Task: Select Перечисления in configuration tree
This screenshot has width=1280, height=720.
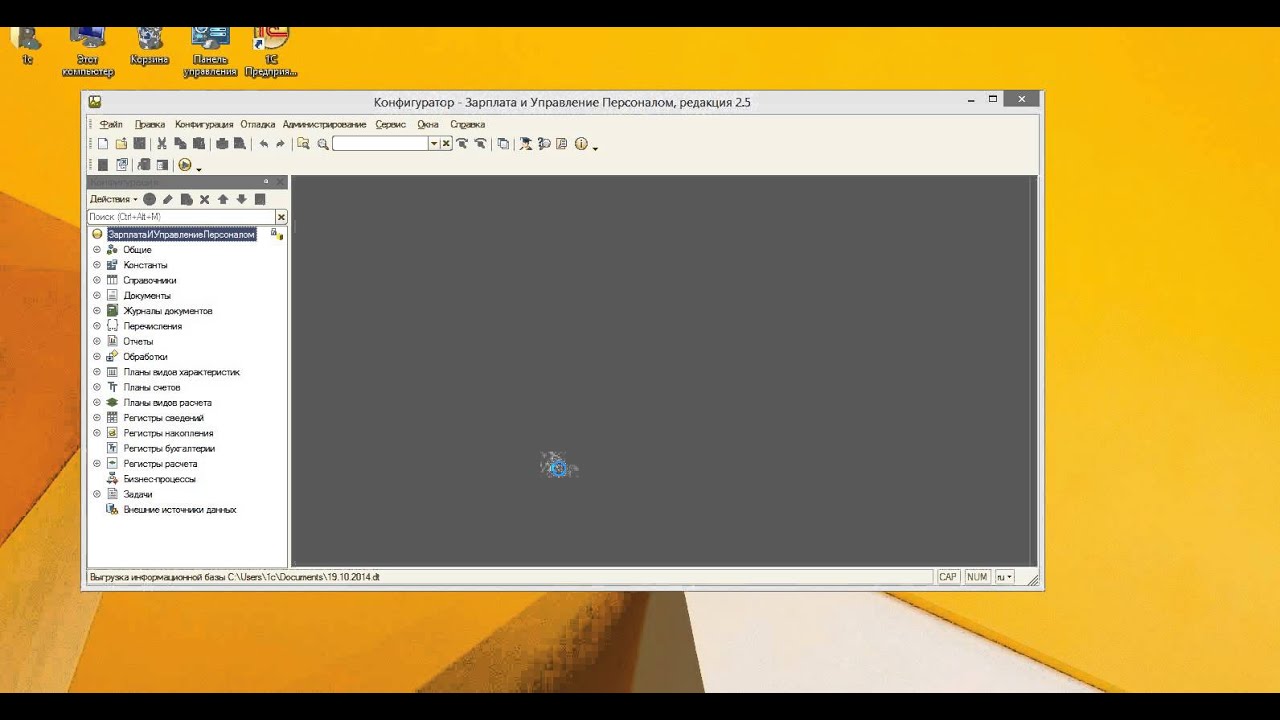Action: pyautogui.click(x=152, y=326)
